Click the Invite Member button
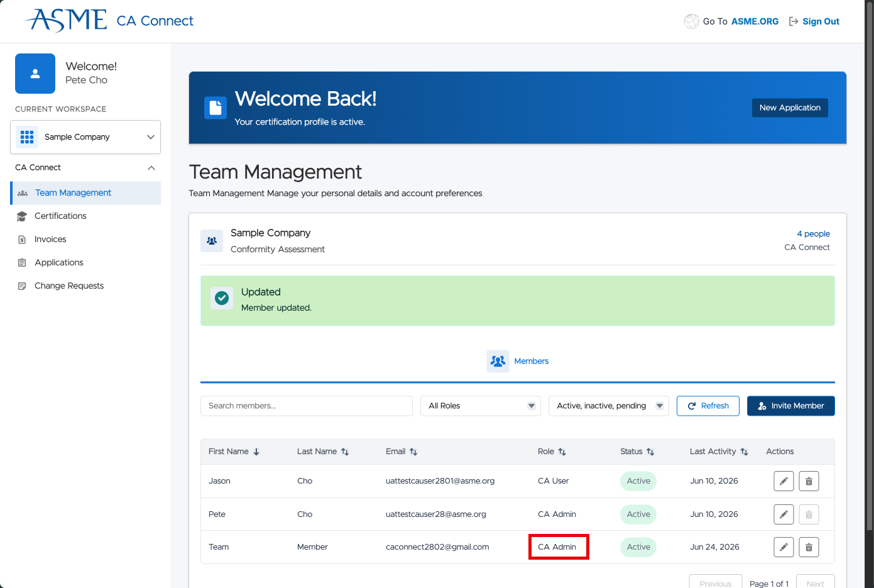Screen dimensions: 874x588 click(790, 406)
